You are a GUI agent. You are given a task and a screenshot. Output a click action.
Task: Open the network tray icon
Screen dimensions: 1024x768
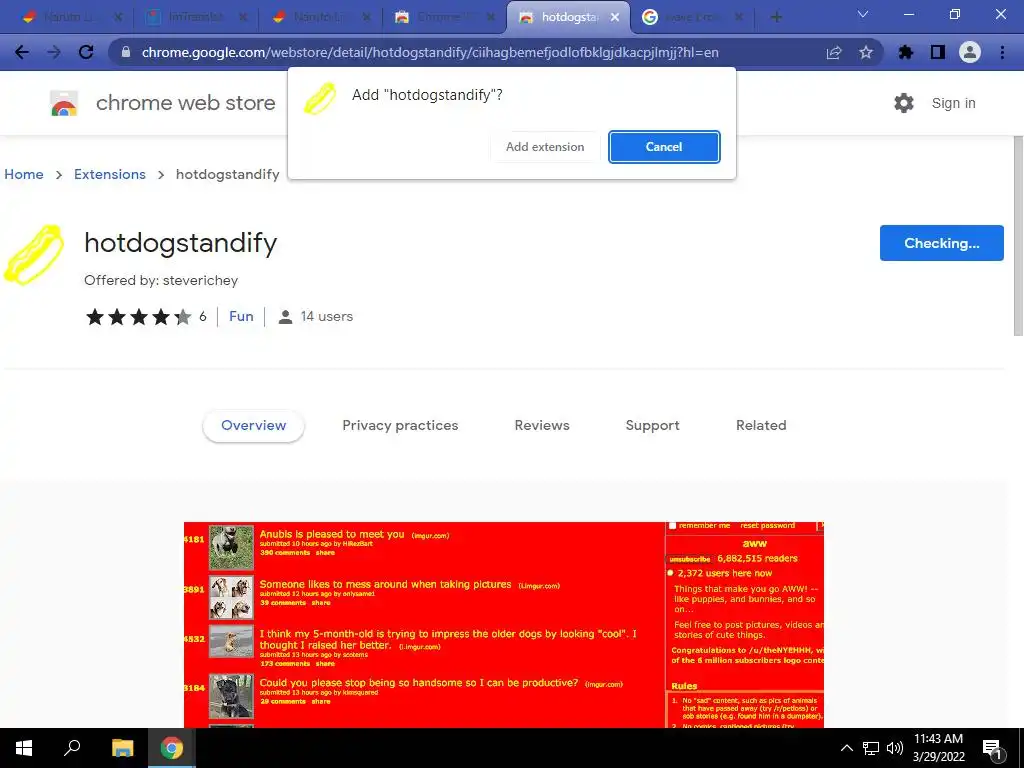(871, 748)
